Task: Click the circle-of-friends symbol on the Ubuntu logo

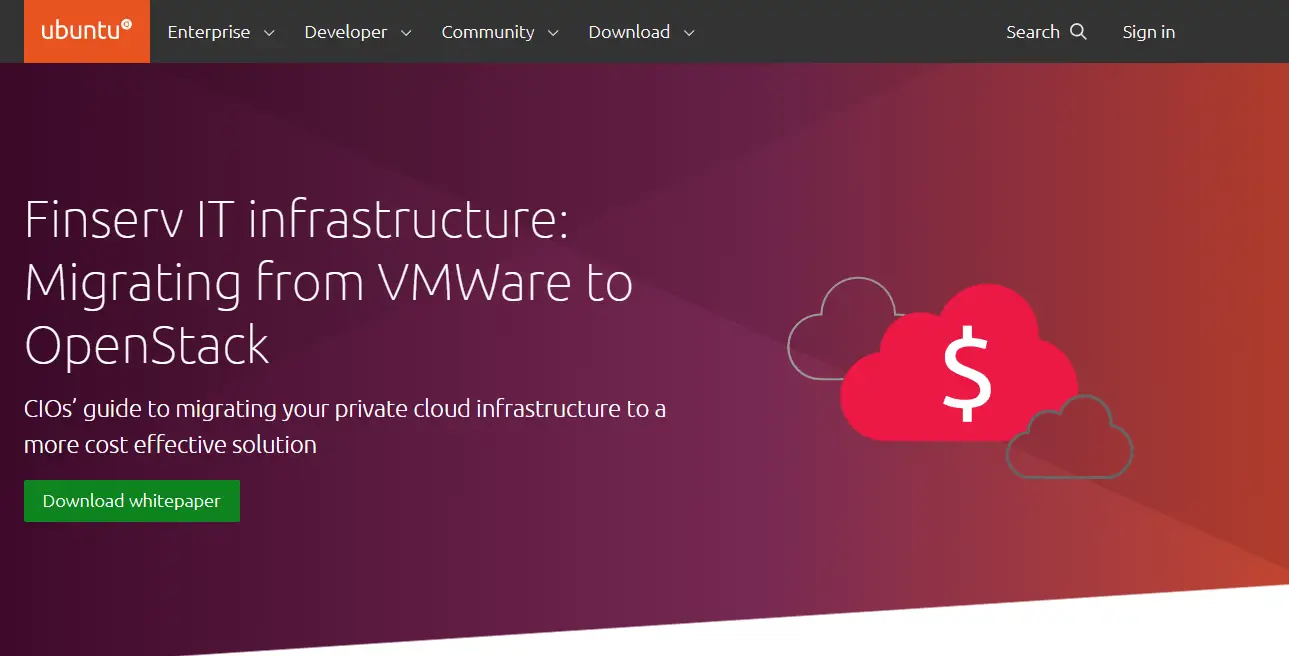Action: [125, 24]
